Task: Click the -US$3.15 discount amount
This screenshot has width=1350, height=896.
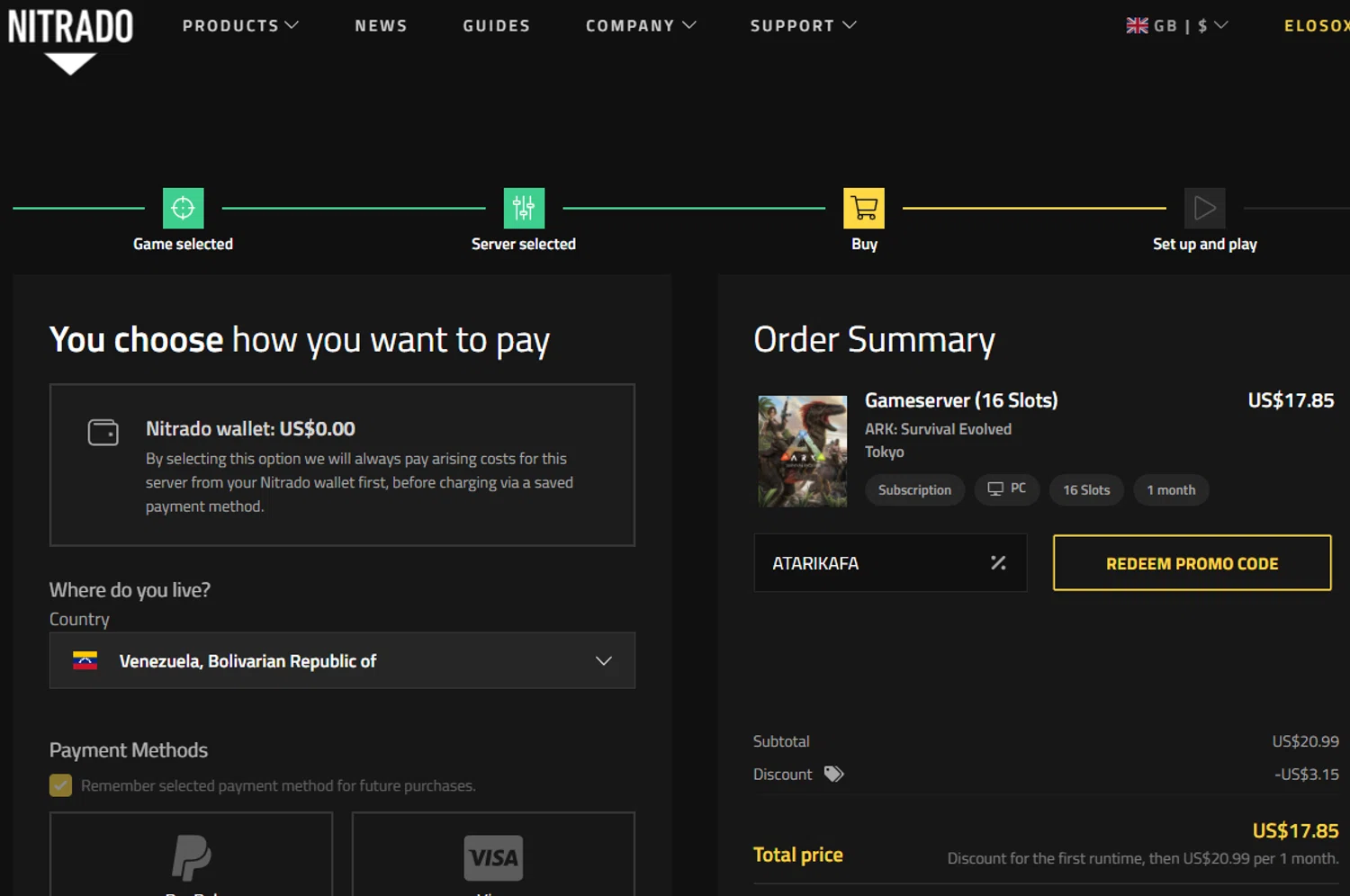Action: [x=1306, y=774]
